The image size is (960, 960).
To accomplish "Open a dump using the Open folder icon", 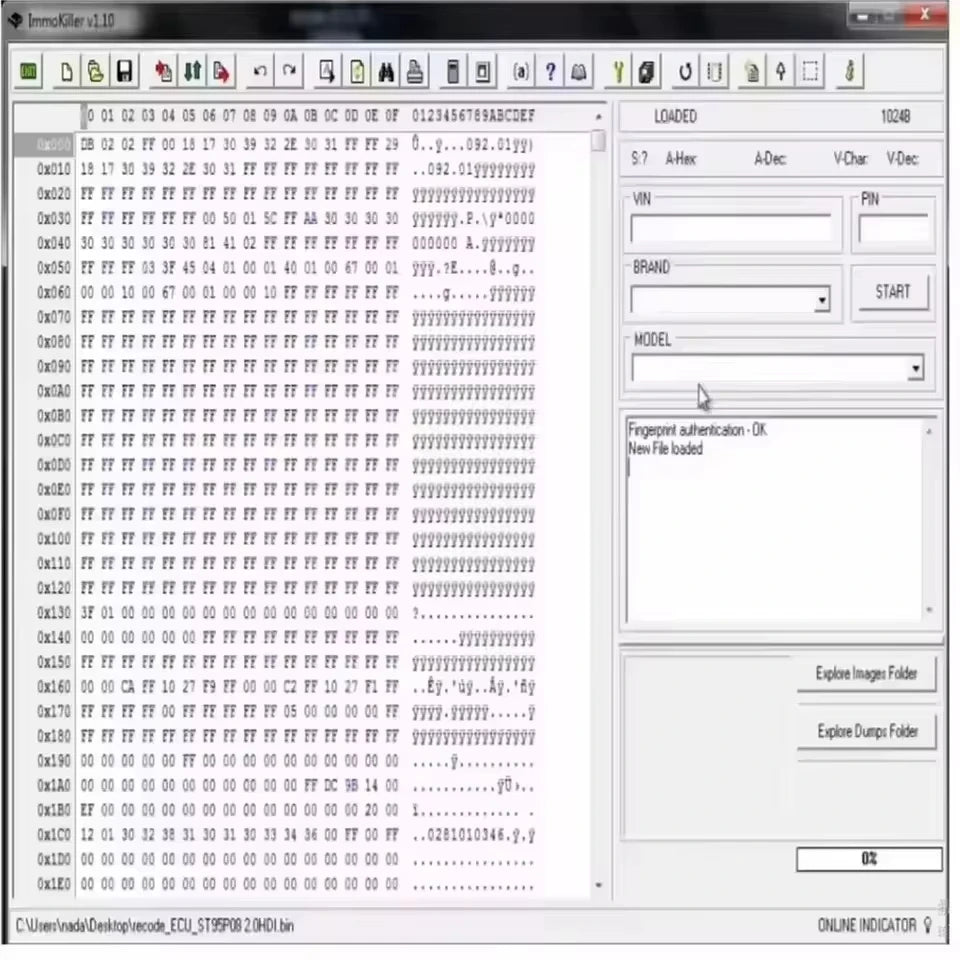I will click(95, 71).
